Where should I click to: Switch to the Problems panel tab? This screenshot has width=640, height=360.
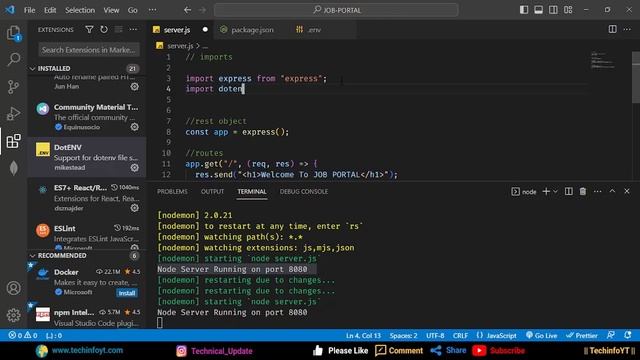click(172, 191)
